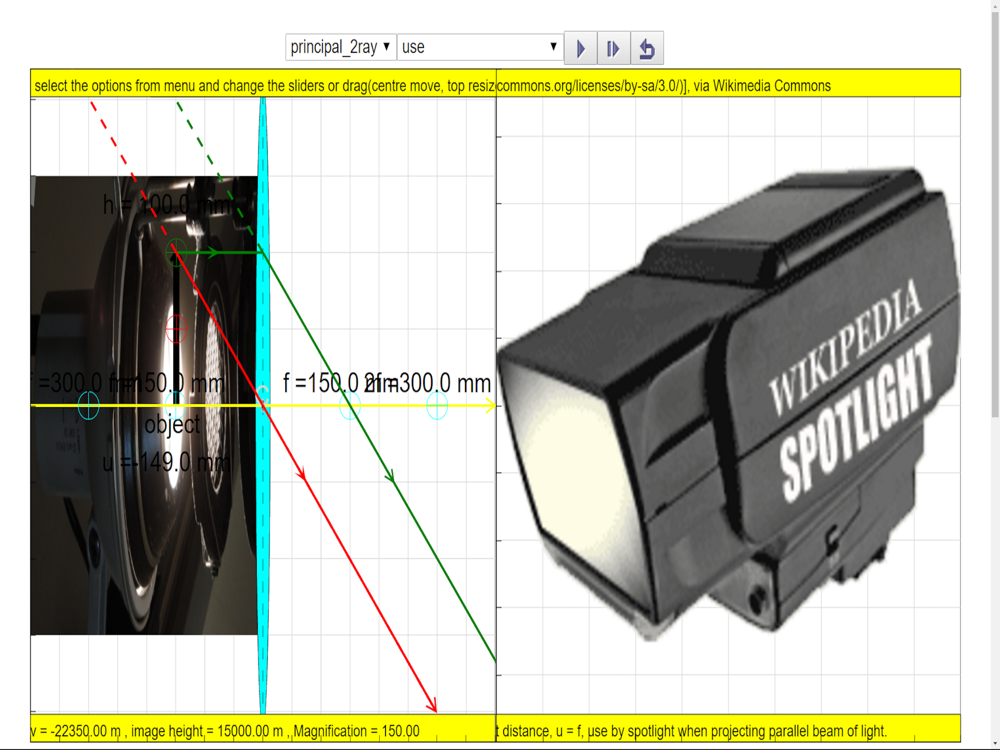This screenshot has width=1000, height=750.
Task: Click the green circle handle at object top
Action: click(x=176, y=253)
